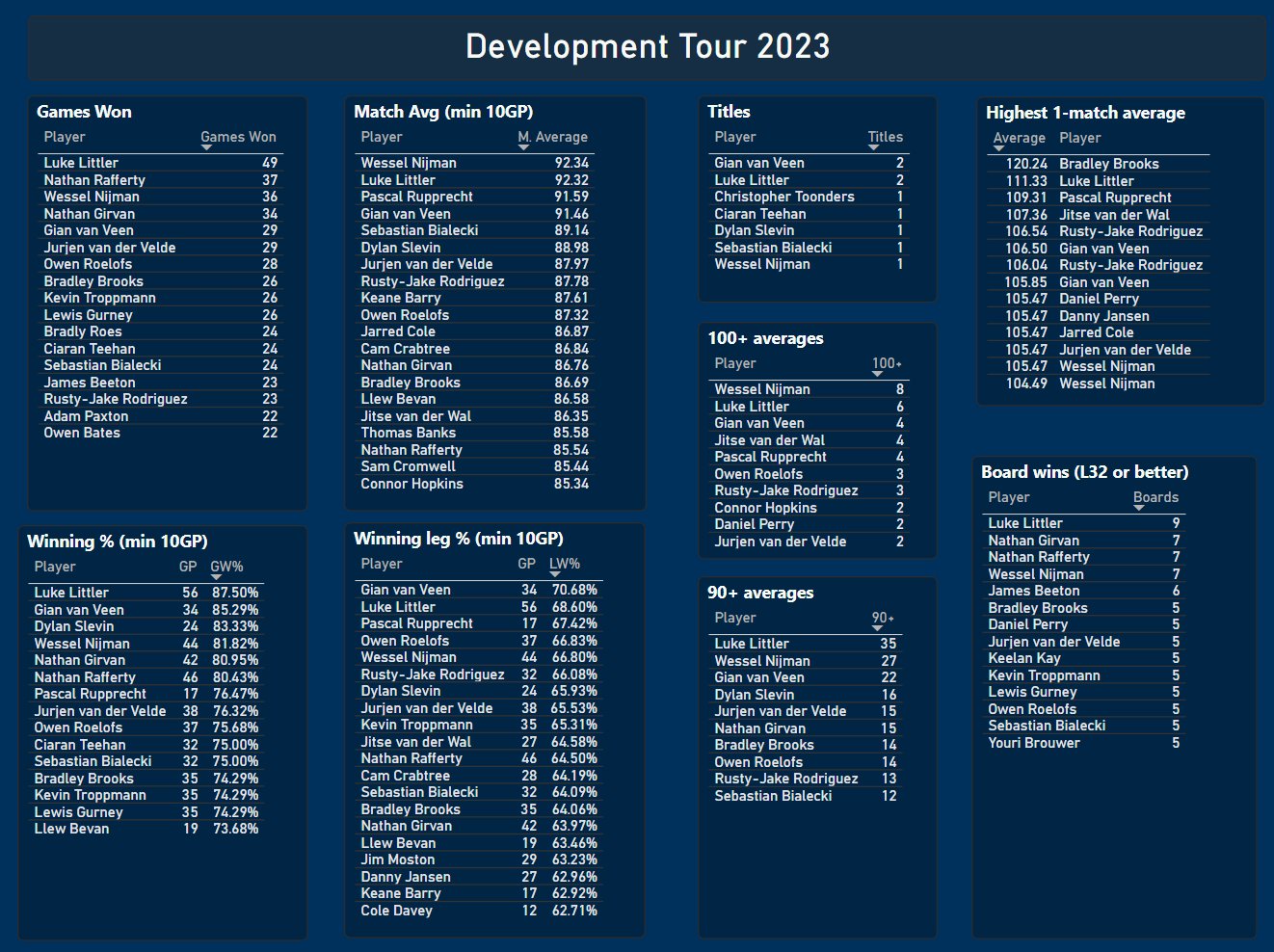1274x952 pixels.
Task: Select Llew Bevan in Winning % table
Action: (71, 829)
